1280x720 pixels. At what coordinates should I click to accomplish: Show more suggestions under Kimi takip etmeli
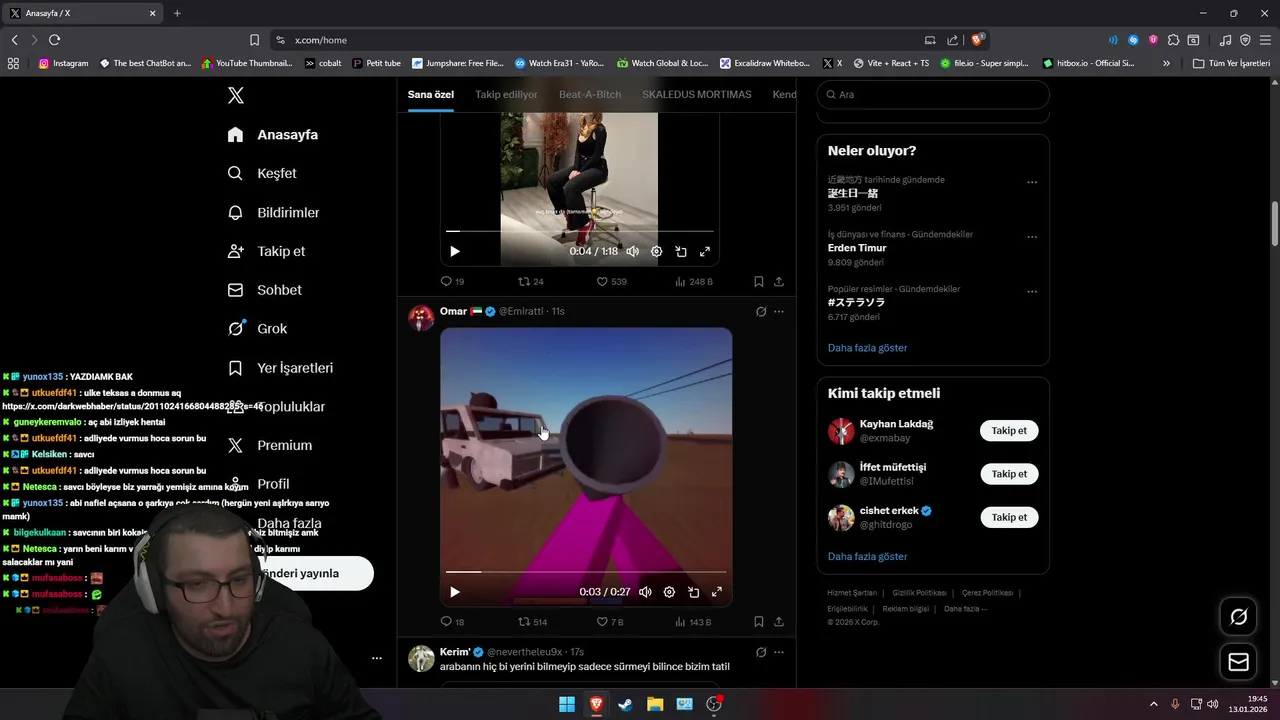(867, 556)
